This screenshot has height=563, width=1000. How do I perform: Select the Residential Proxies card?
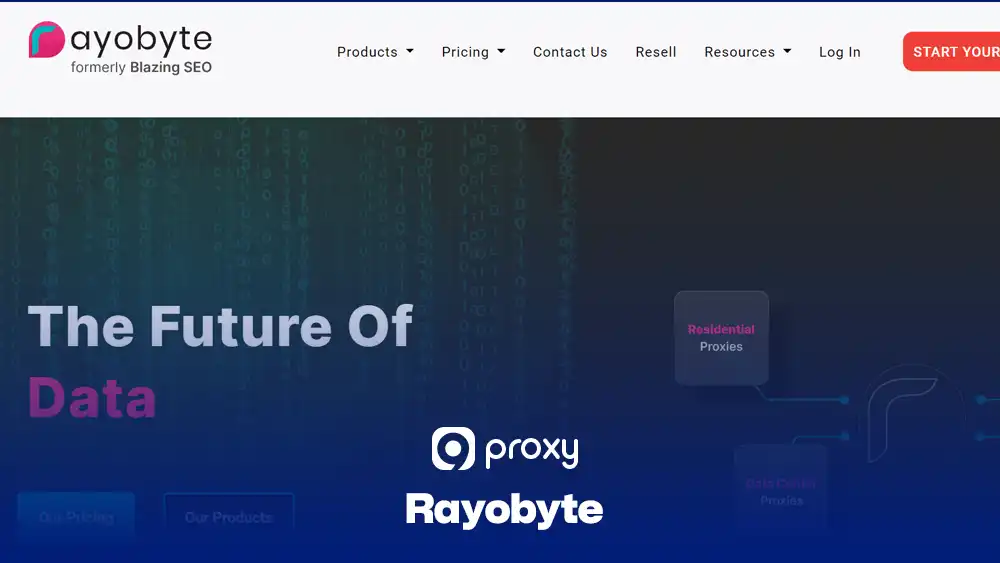click(721, 338)
